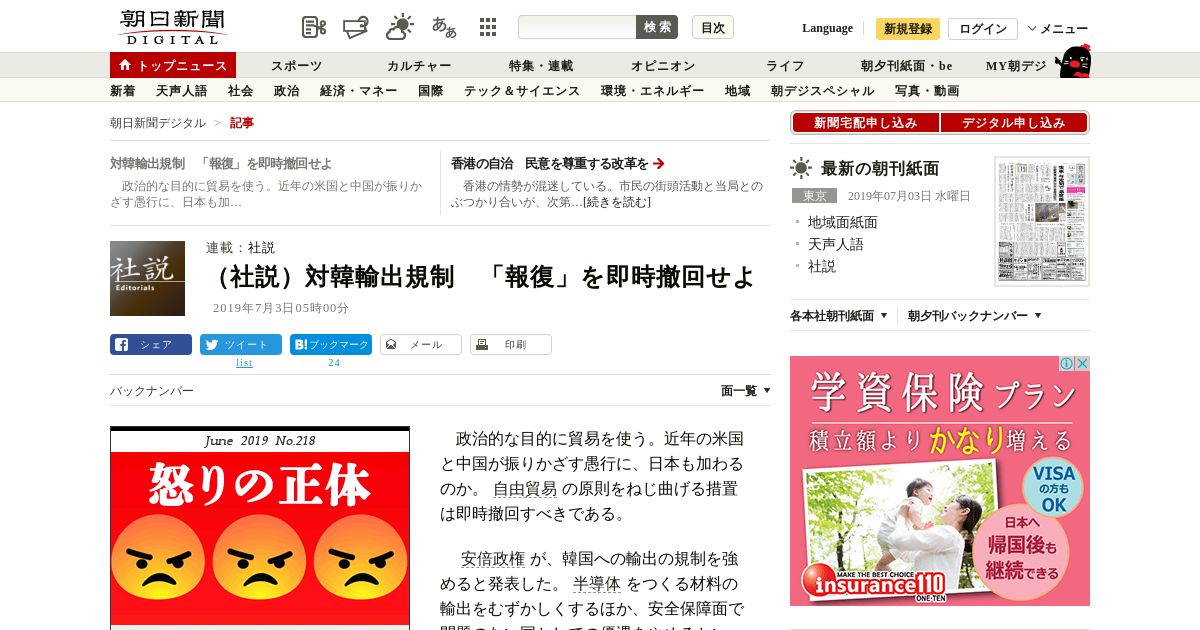
Task: Click the 自由貿易 keyword link in article
Action: pos(525,489)
